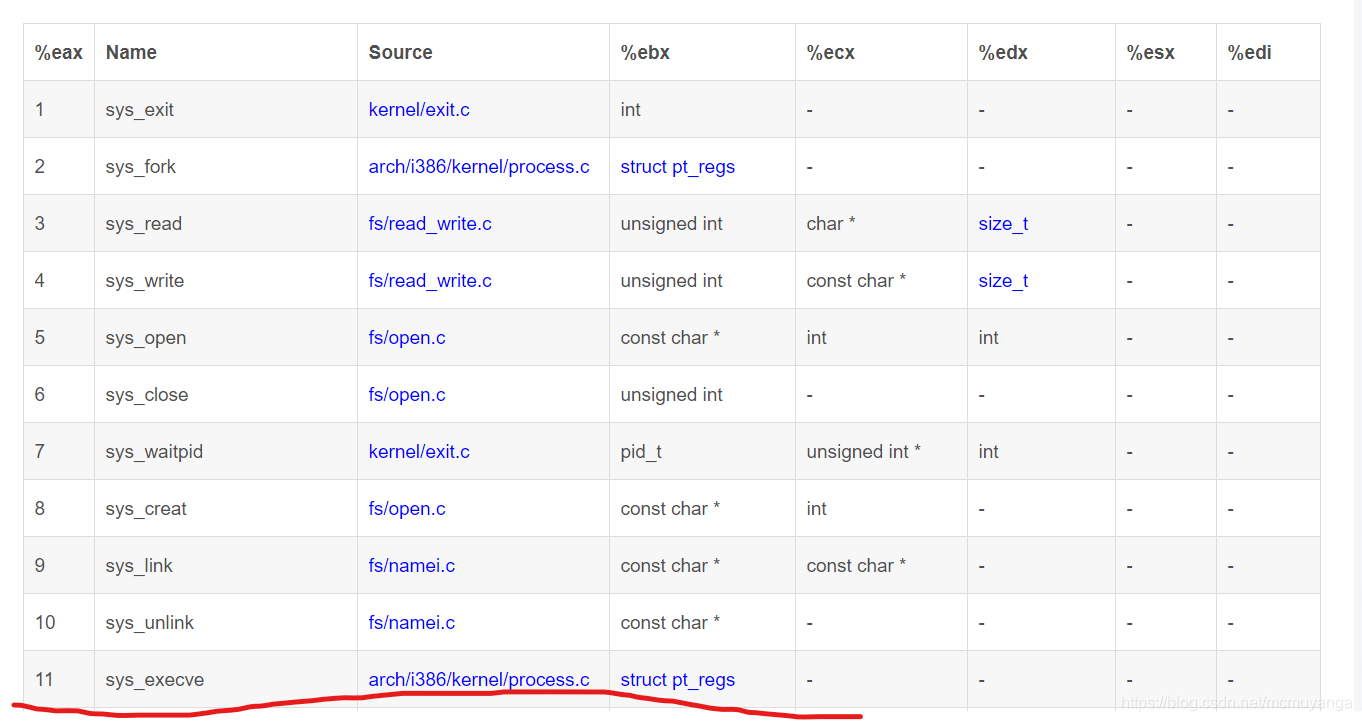
Task: Click the int %edx value for sys_open
Action: (989, 338)
